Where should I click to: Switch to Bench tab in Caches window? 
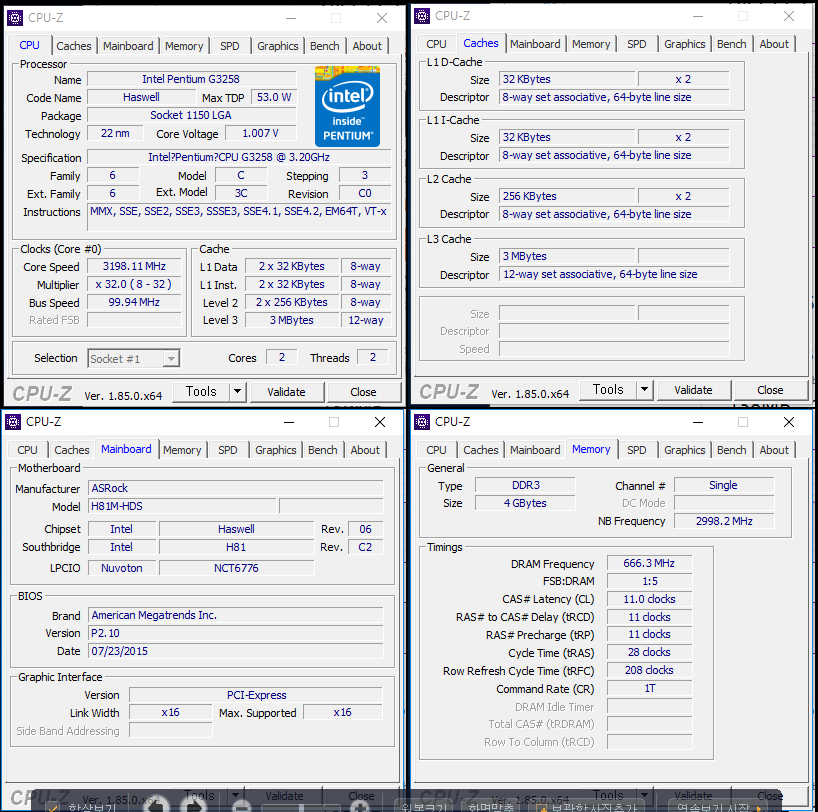(x=731, y=44)
